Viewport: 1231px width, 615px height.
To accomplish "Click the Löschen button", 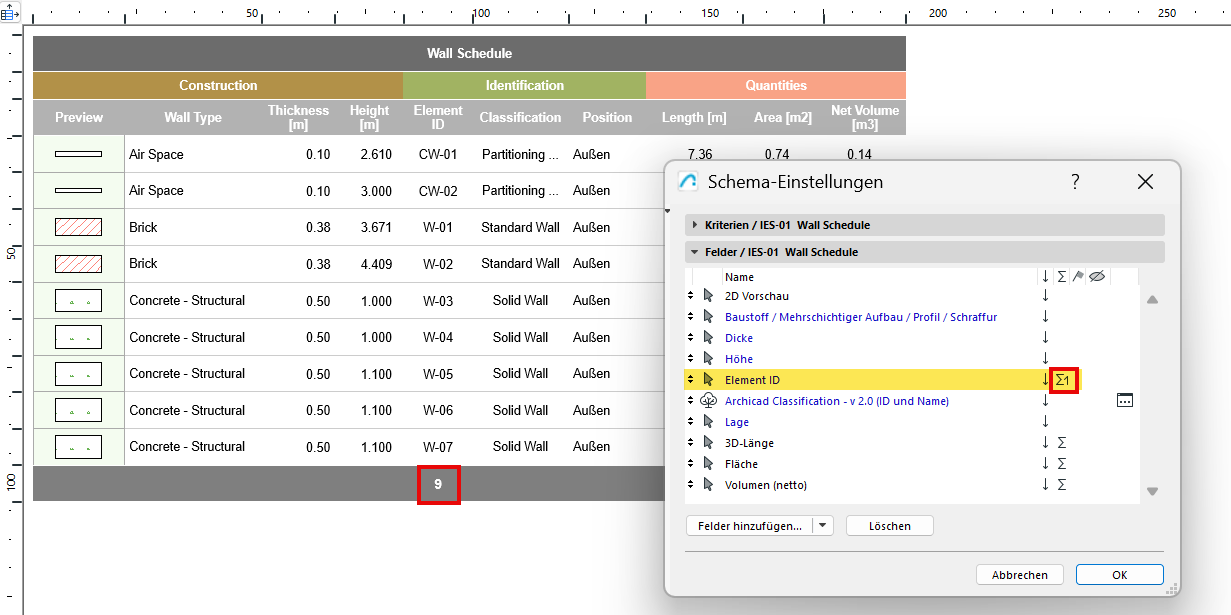I will pyautogui.click(x=890, y=525).
